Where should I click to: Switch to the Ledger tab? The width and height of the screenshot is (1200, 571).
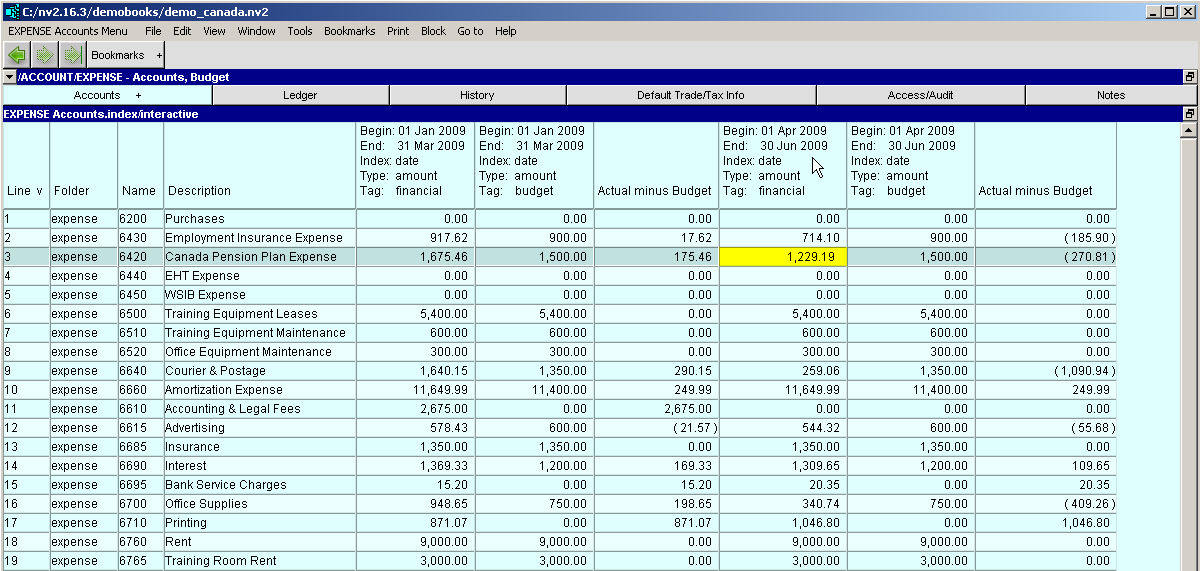tap(300, 95)
